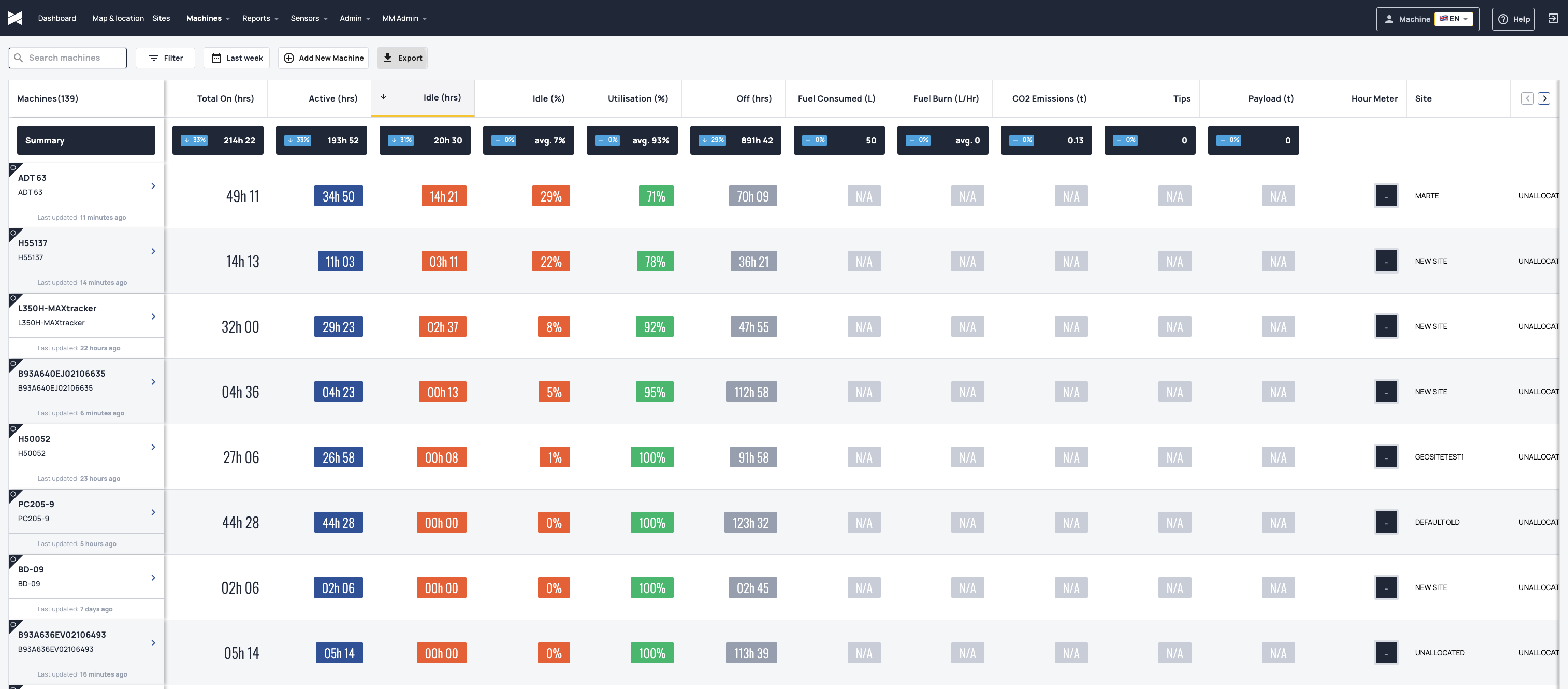Click the 14h 21 idle hours badge
This screenshot has width=1568, height=689.
coord(444,196)
